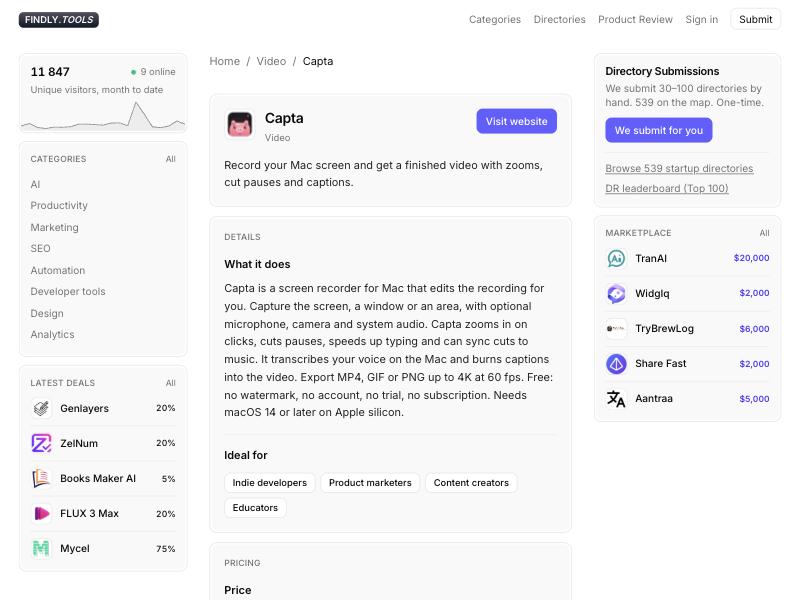Click the Share Fast icon

pos(616,364)
